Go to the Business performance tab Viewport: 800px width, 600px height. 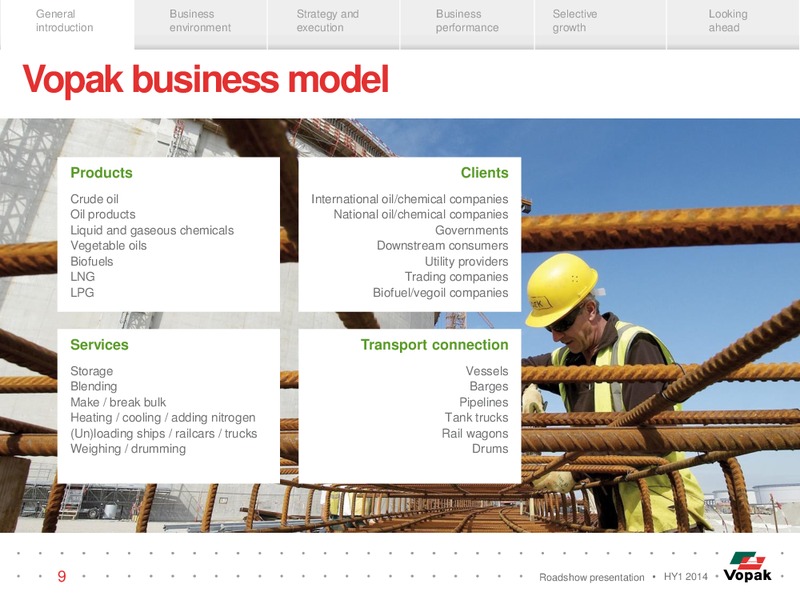[x=467, y=24]
